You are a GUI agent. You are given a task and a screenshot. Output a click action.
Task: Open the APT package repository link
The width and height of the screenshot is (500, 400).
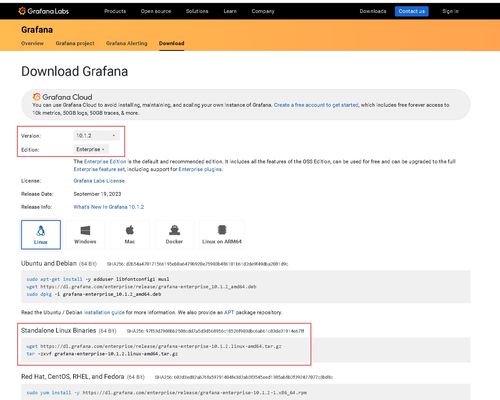tap(229, 312)
